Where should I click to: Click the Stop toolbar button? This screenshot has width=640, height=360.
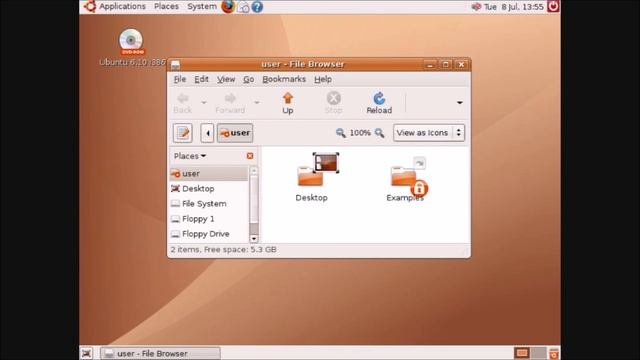point(333,103)
